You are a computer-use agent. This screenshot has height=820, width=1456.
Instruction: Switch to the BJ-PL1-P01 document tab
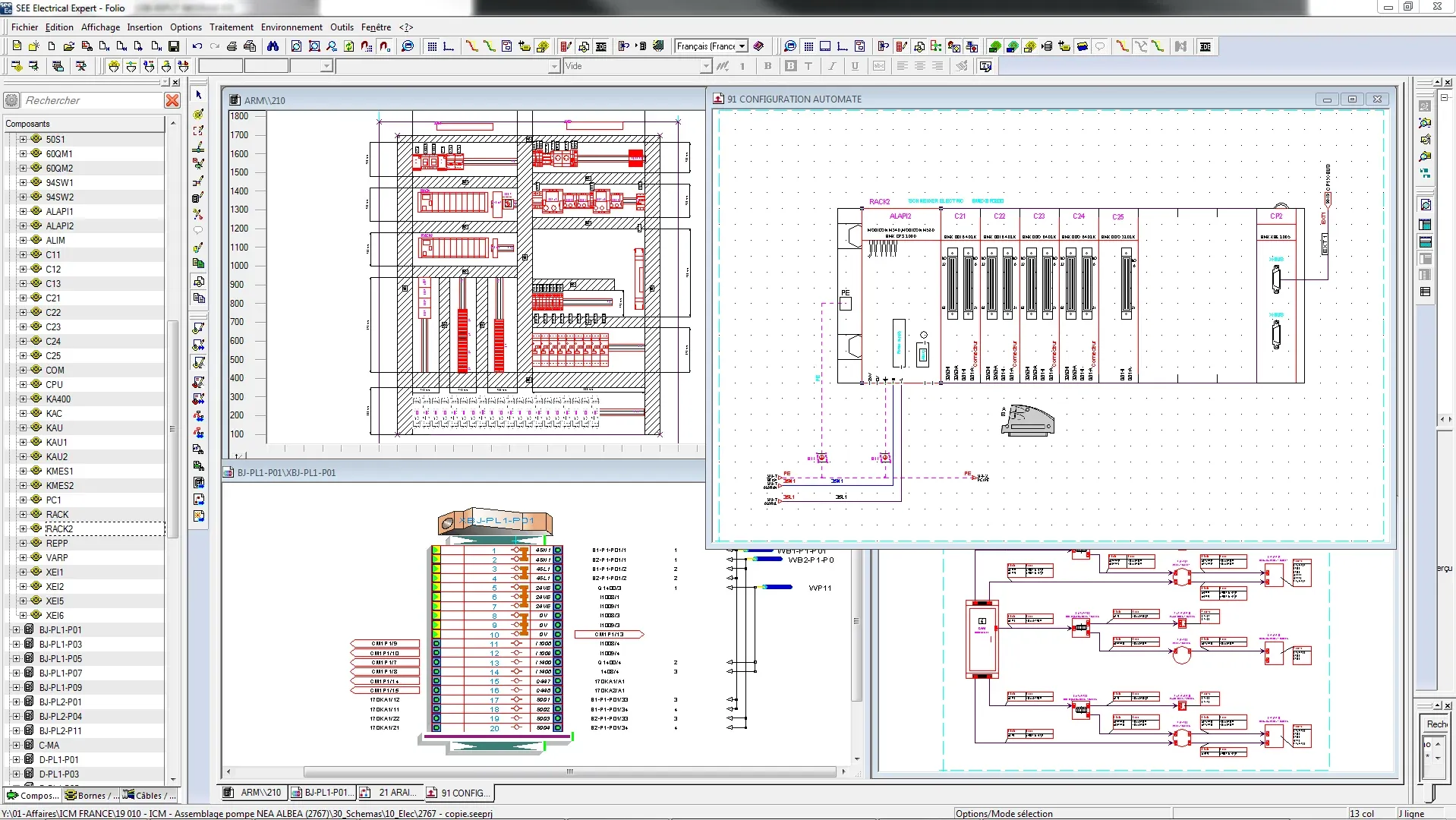click(322, 793)
